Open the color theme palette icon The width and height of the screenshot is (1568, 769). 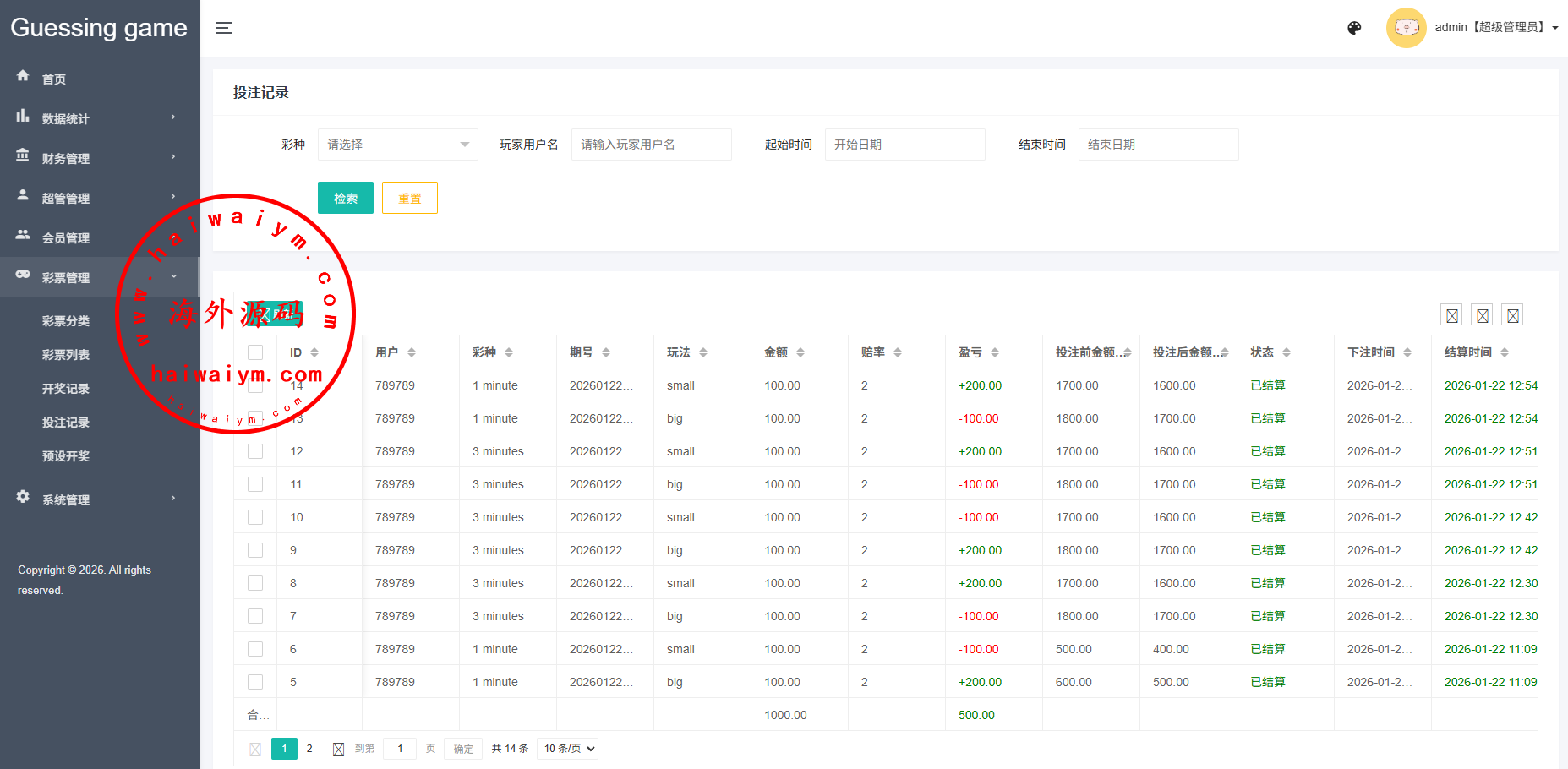(x=1354, y=28)
